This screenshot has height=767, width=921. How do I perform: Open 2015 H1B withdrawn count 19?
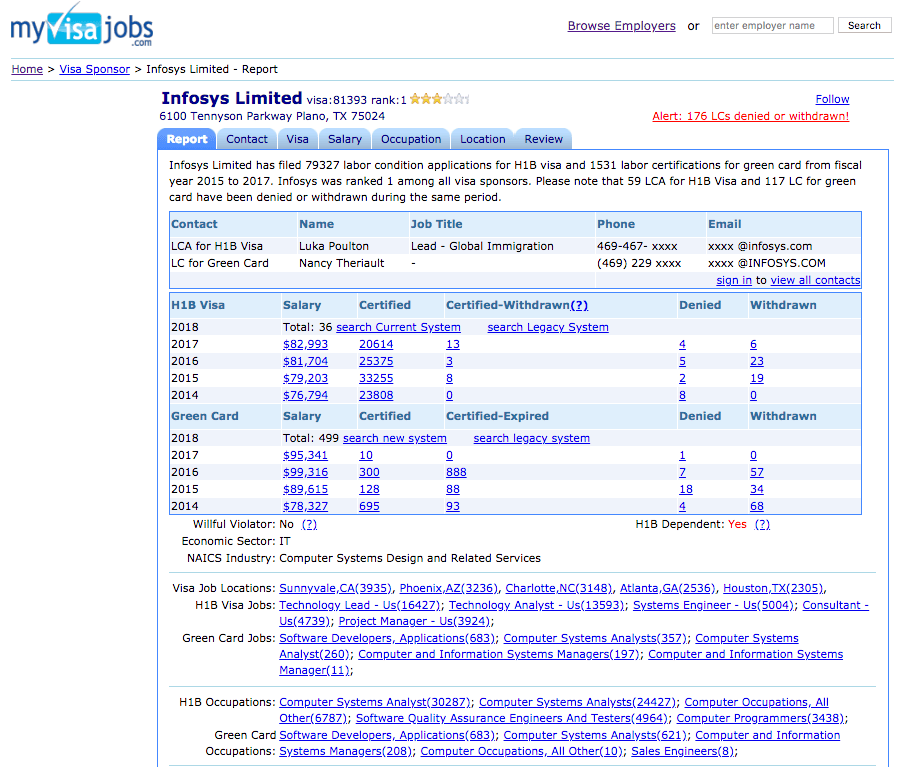[757, 378]
